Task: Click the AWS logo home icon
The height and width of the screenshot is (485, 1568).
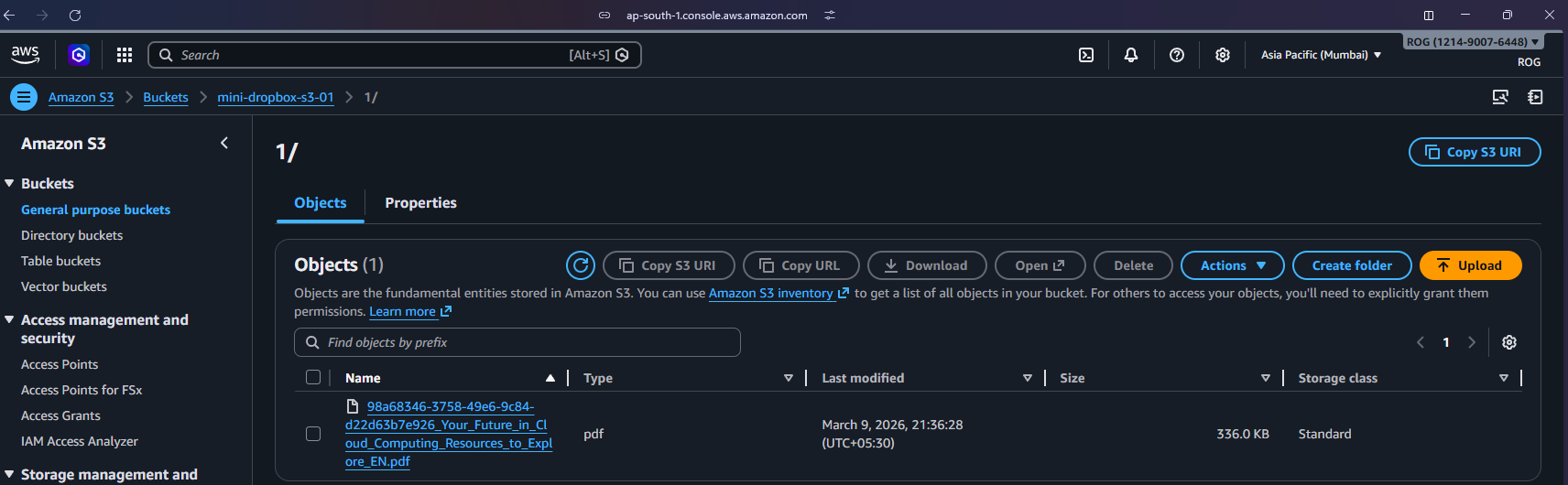Action: tap(26, 55)
